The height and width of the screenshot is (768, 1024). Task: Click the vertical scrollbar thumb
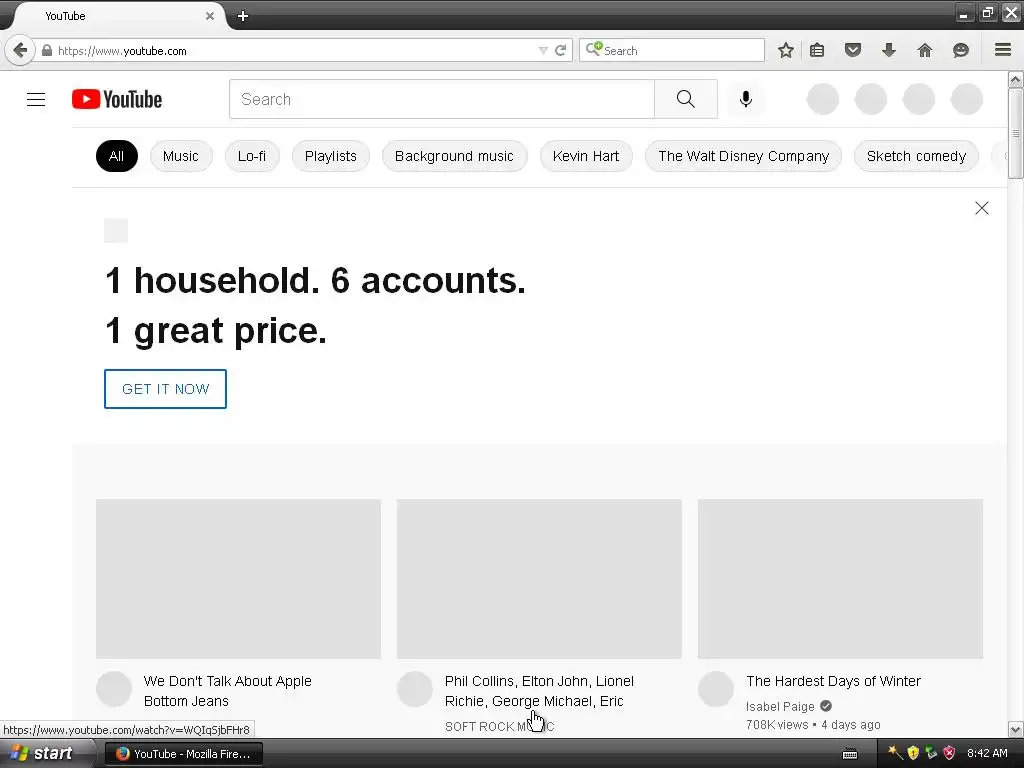(1016, 134)
